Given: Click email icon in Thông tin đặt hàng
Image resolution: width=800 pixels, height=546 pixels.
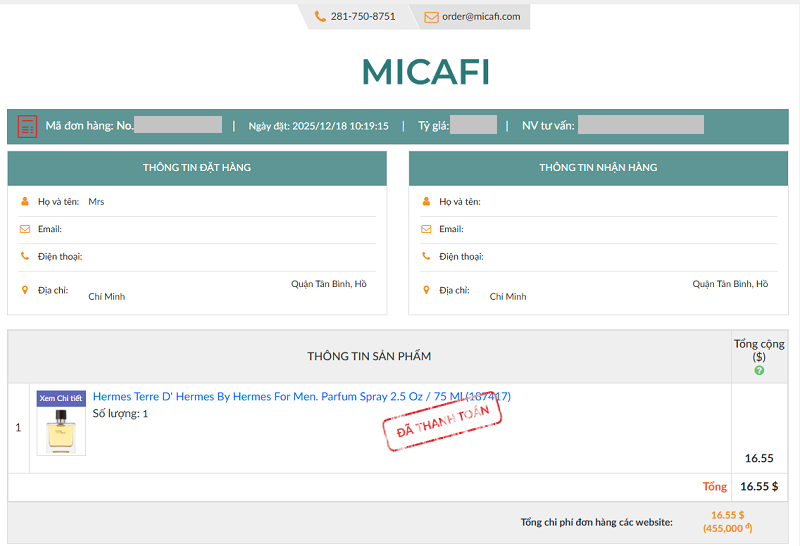Looking at the screenshot, I should click(25, 229).
